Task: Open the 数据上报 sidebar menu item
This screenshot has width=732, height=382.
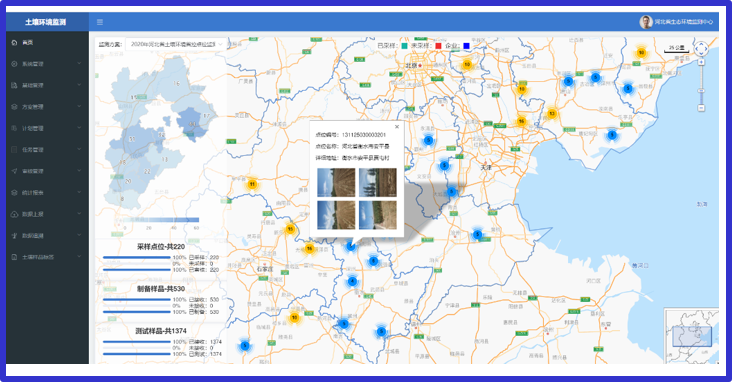Action: pos(47,214)
